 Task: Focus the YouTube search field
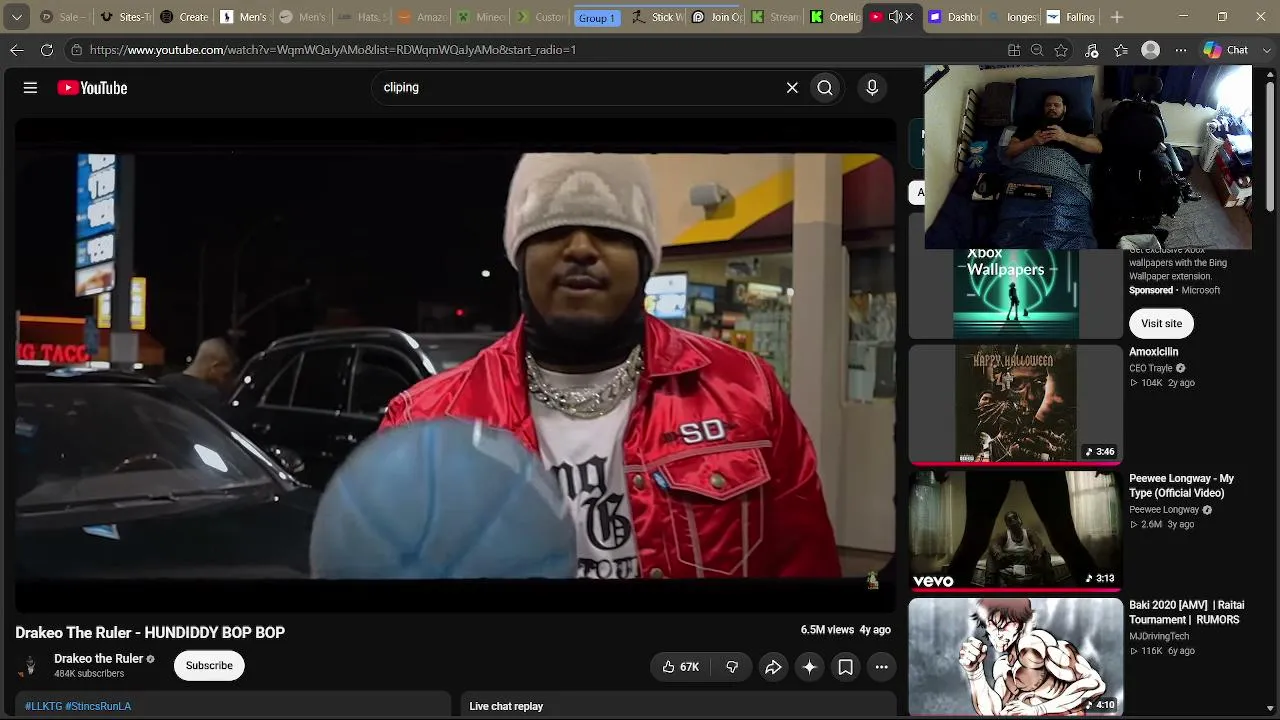(578, 88)
